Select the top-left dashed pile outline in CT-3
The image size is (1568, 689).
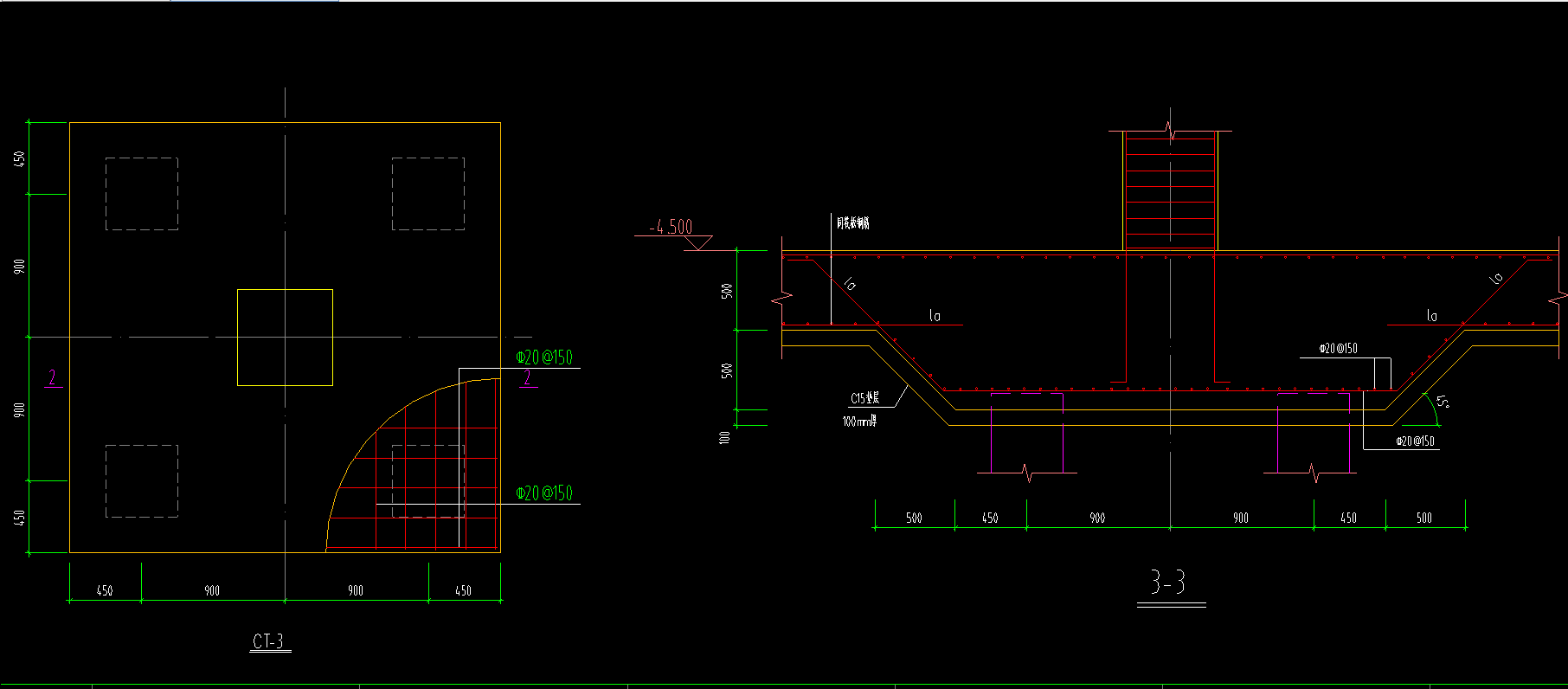click(x=142, y=194)
